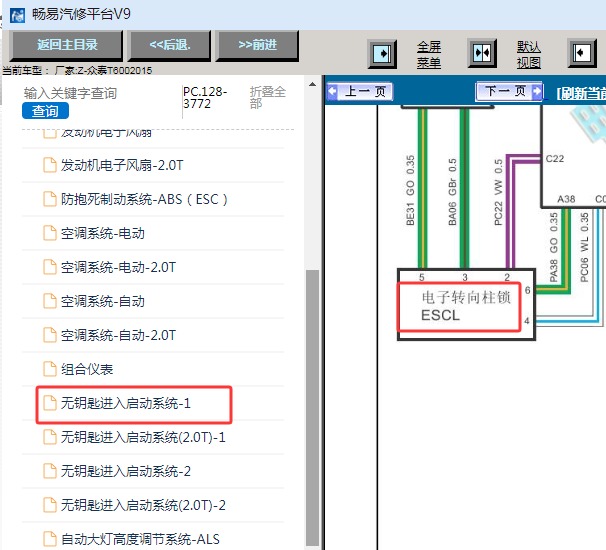Click the 畅易汽修平台V9 app icon
The height and width of the screenshot is (550, 606).
point(17,15)
